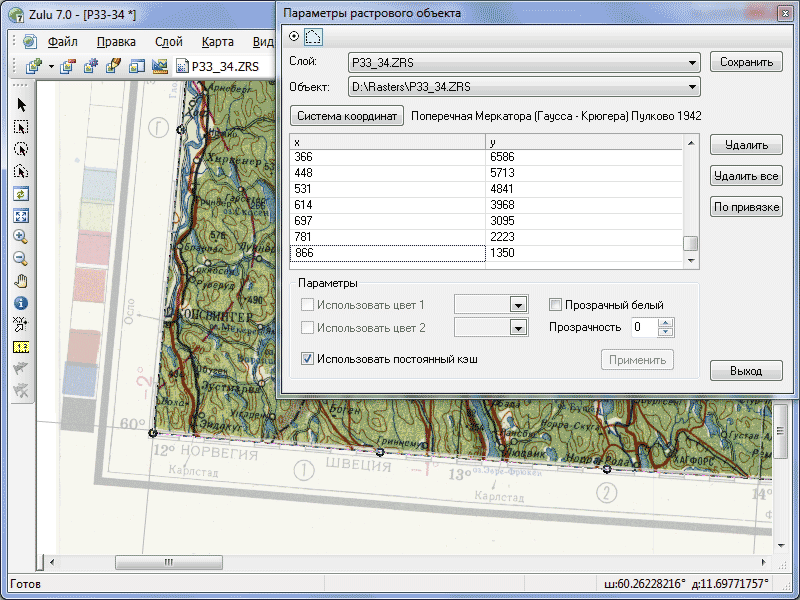Viewport: 800px width, 600px height.
Task: Click the zoom in magnifier tool
Action: click(x=21, y=237)
